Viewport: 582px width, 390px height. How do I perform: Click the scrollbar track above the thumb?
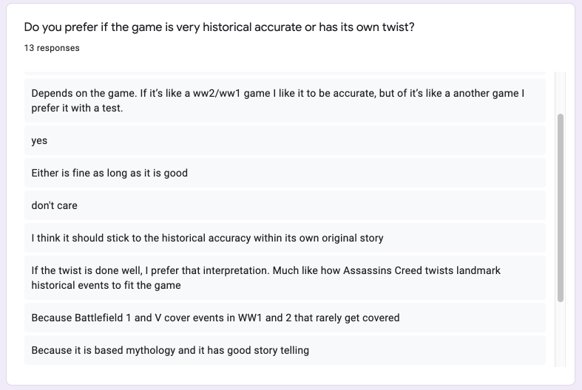point(560,93)
